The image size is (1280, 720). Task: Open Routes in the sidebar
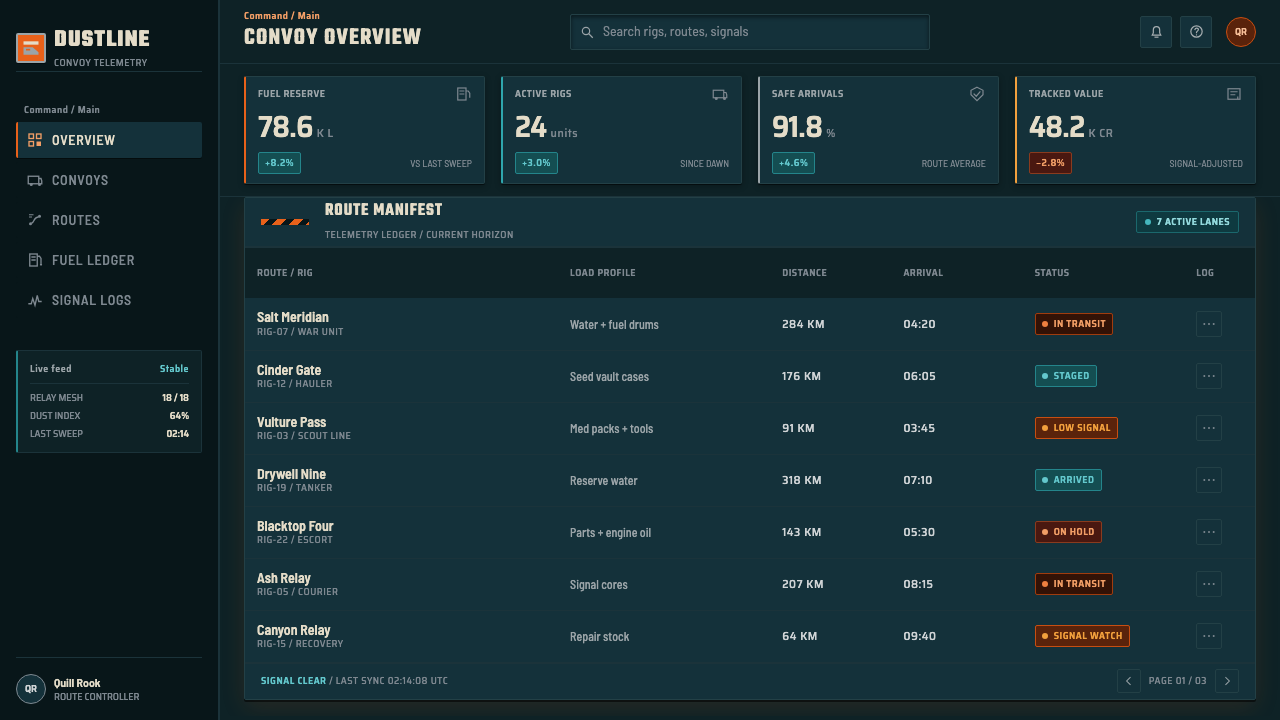[109, 220]
